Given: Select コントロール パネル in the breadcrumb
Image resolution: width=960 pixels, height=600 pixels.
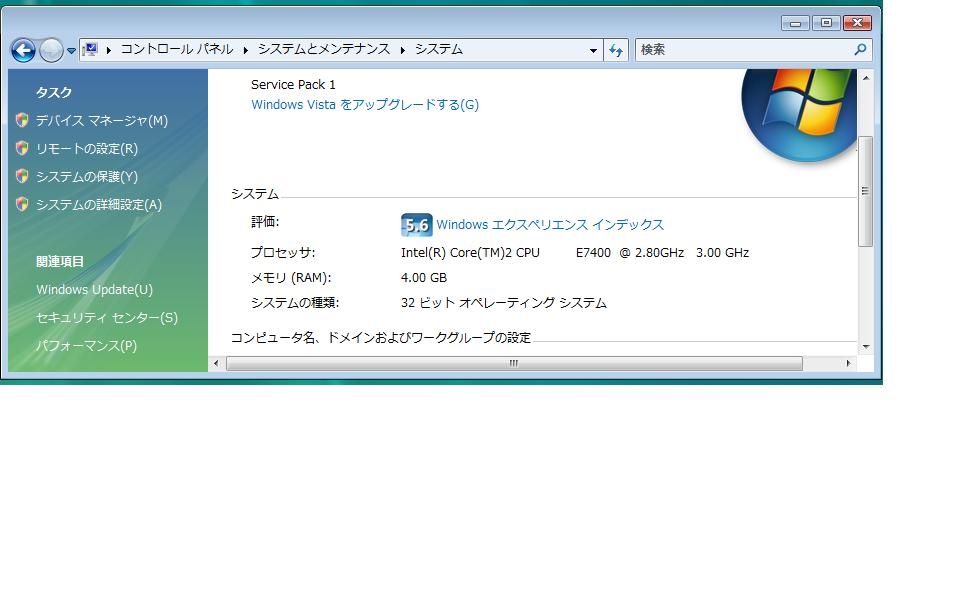Looking at the screenshot, I should tap(177, 49).
